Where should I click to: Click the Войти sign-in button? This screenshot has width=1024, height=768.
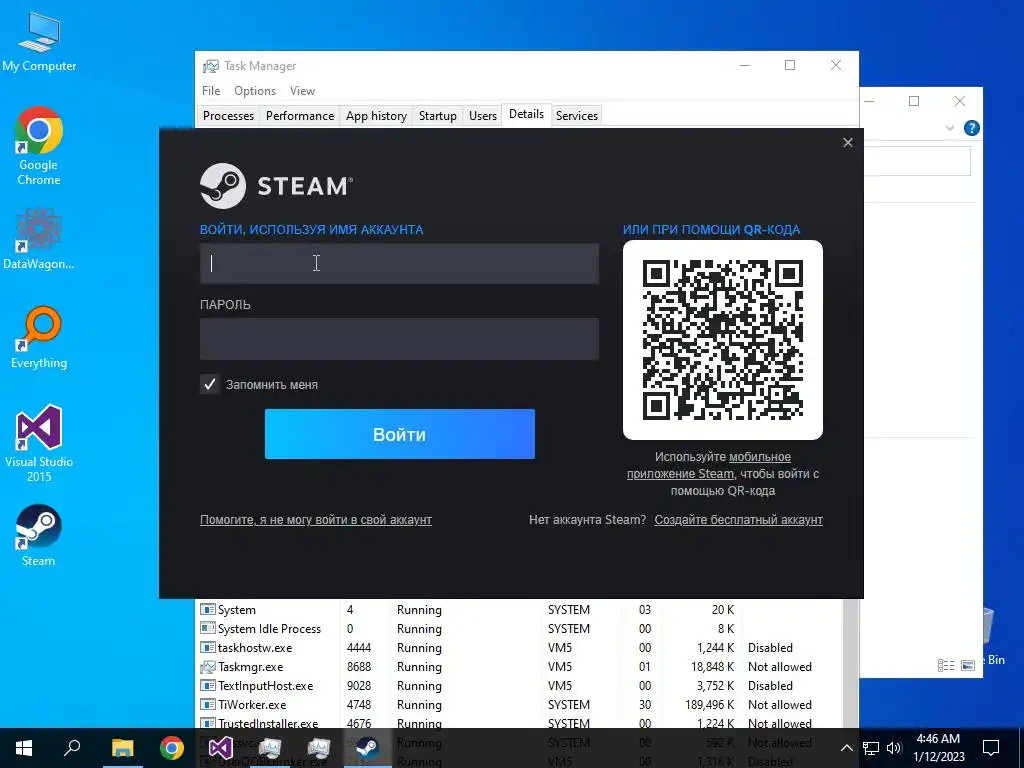point(400,434)
